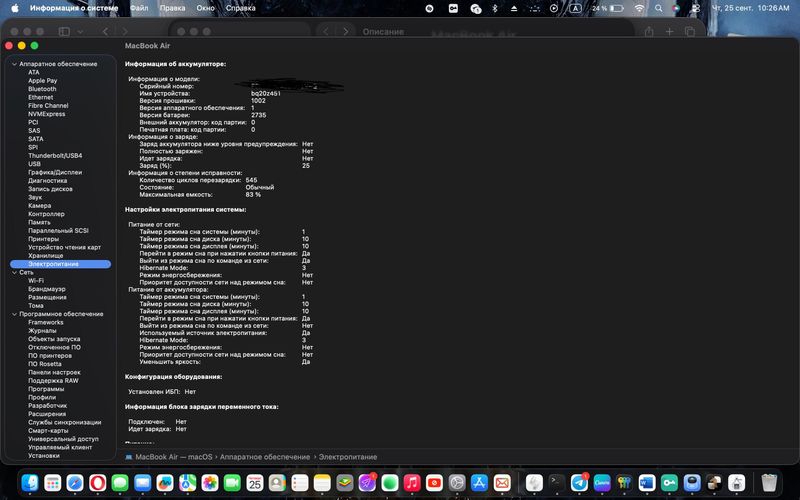Screen dimensions: 800x500
Task: Open the Notes app in the Dock
Action: coord(322,482)
